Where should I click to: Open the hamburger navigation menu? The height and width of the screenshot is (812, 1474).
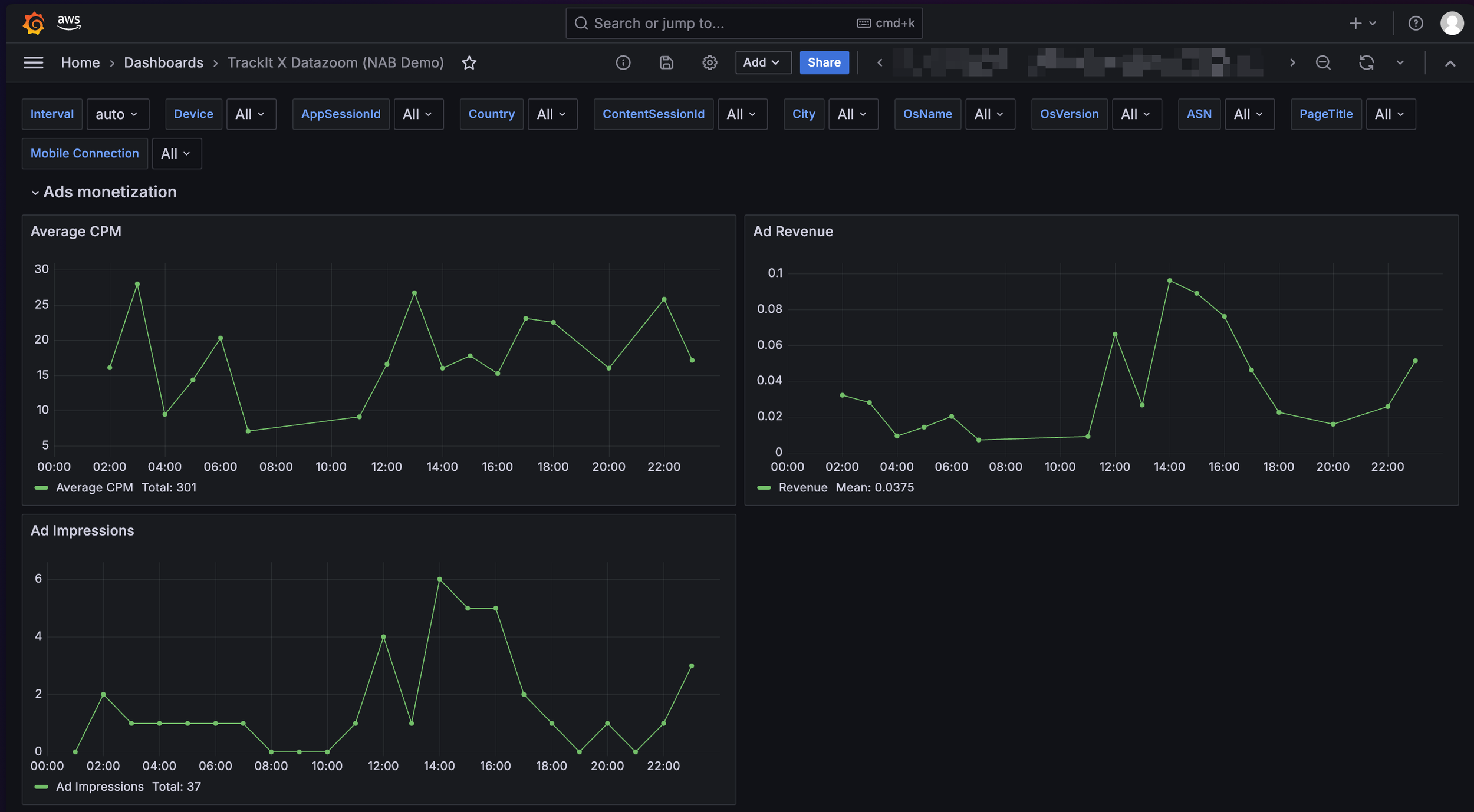(x=34, y=62)
